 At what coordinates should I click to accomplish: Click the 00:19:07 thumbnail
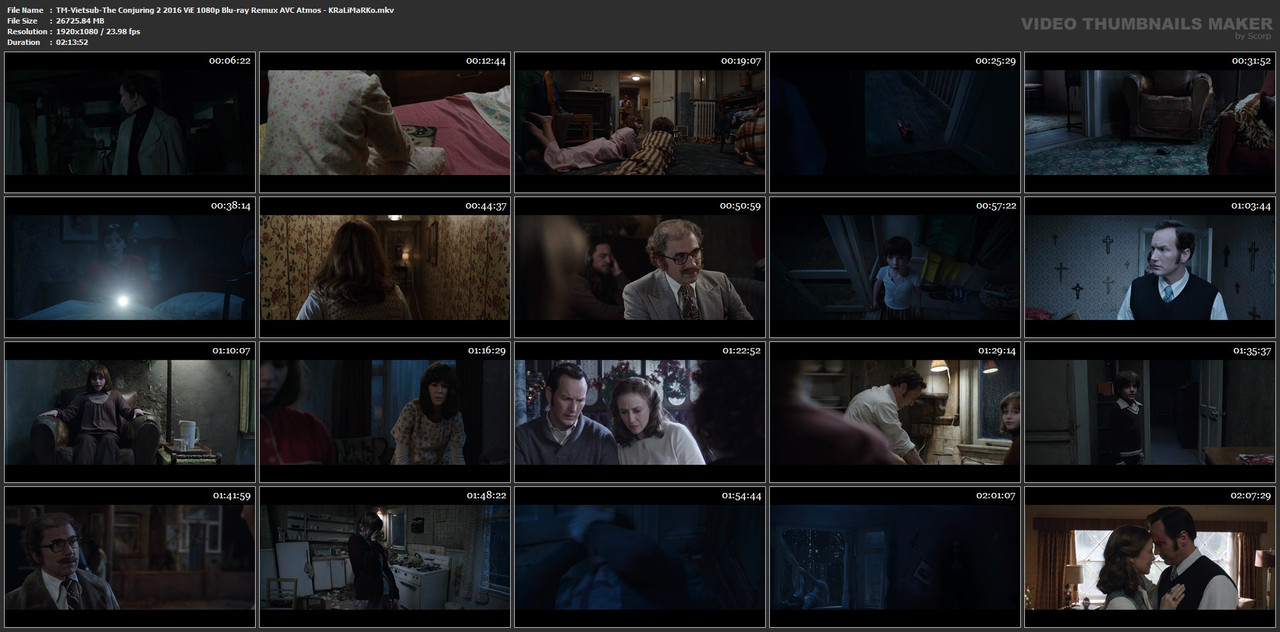coord(640,122)
